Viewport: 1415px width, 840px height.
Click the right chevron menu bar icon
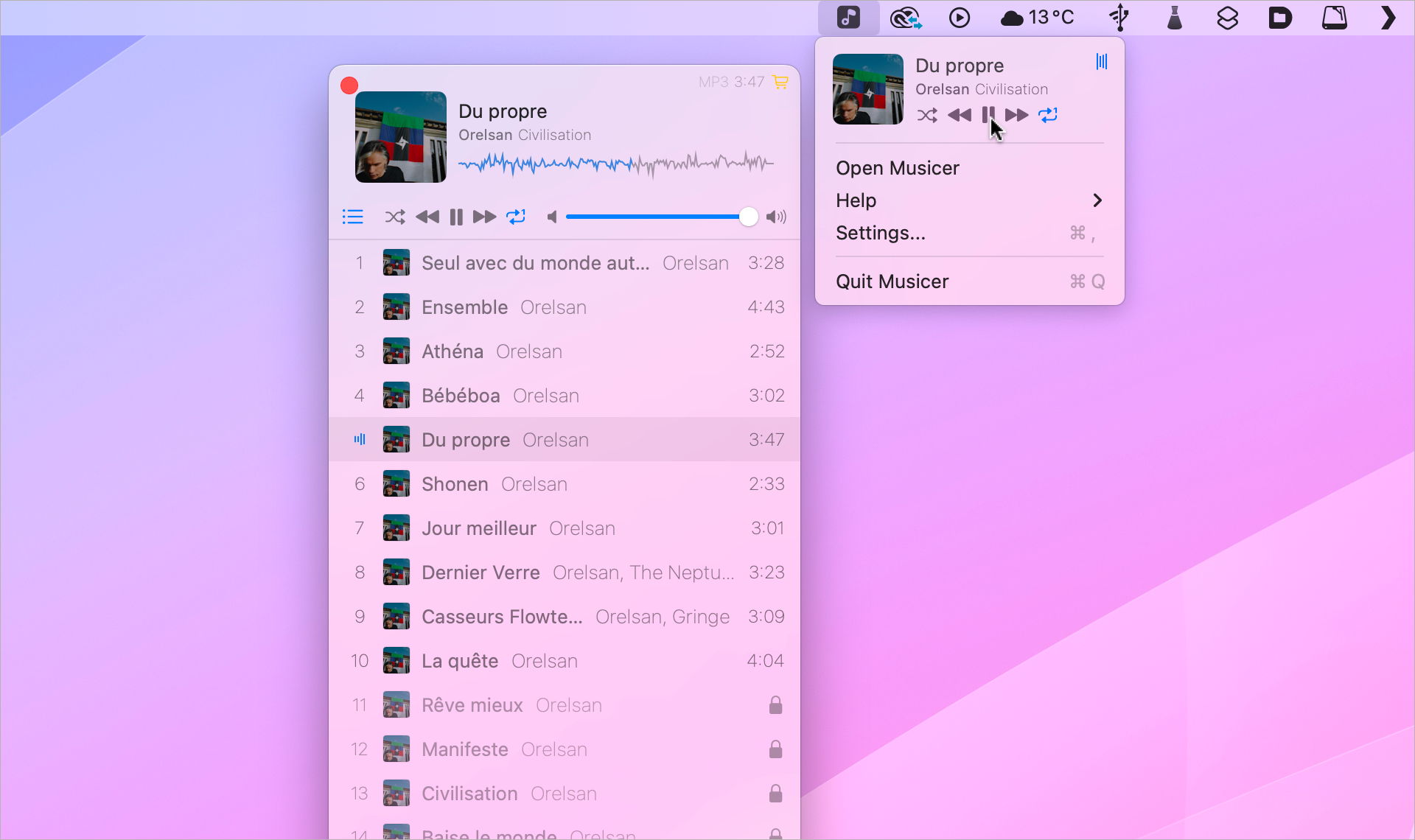pos(1388,17)
